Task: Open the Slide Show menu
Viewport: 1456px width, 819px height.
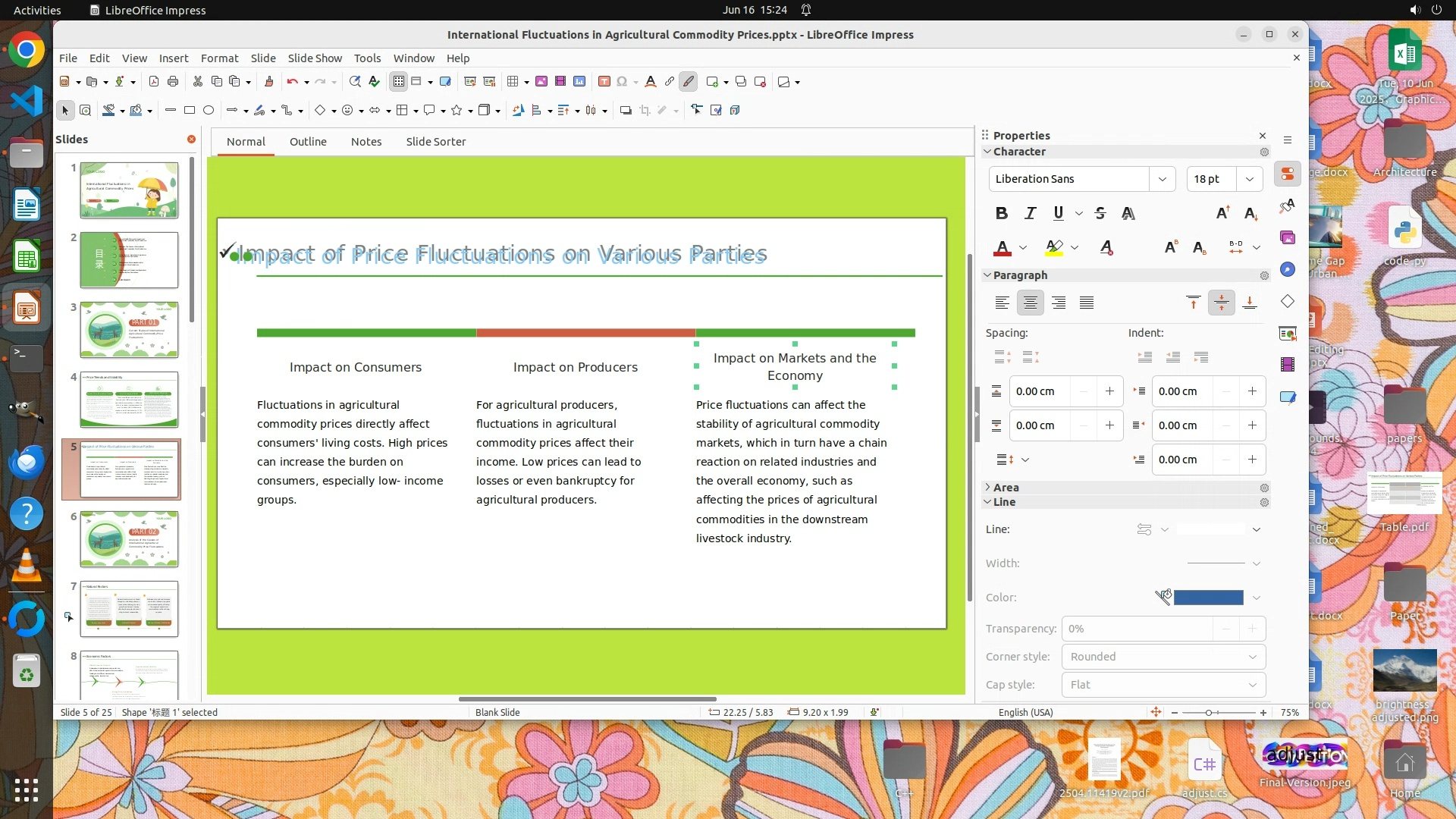Action: click(x=315, y=58)
